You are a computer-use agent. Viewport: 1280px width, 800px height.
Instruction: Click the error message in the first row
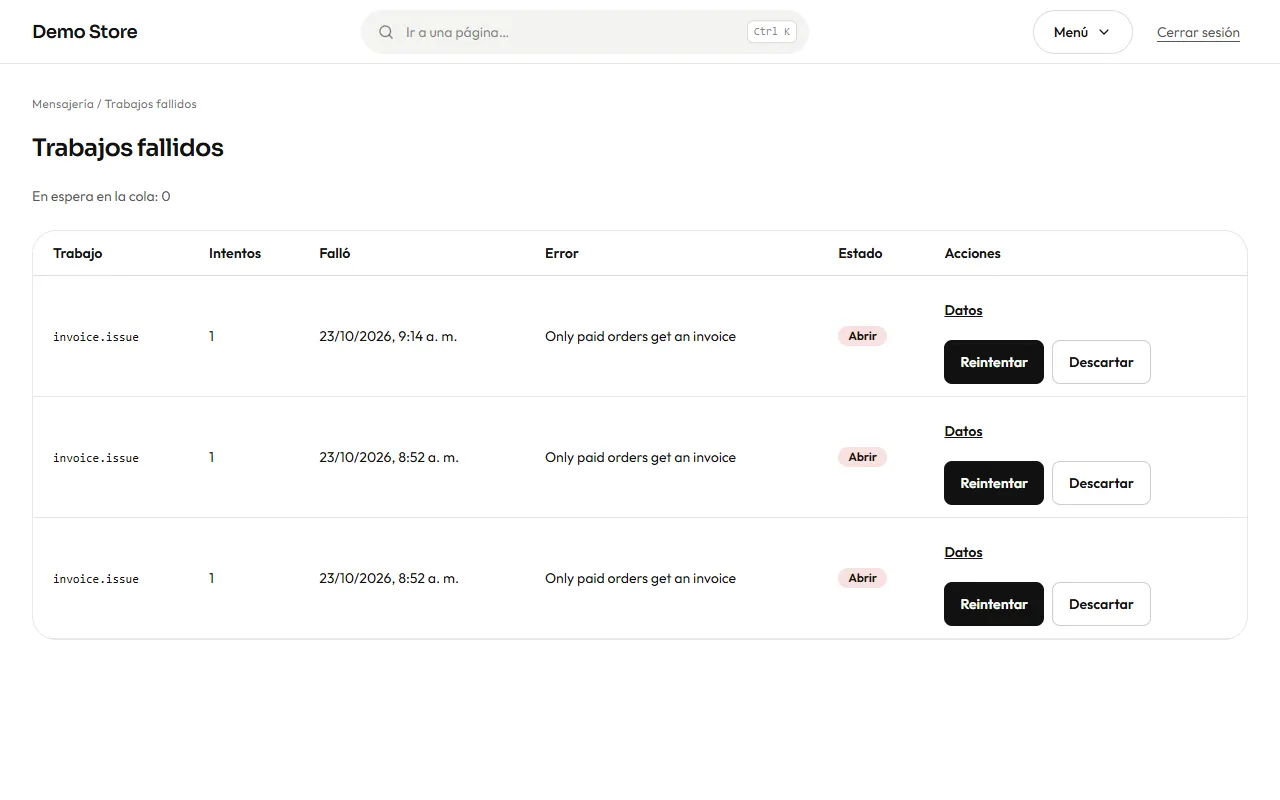[640, 336]
